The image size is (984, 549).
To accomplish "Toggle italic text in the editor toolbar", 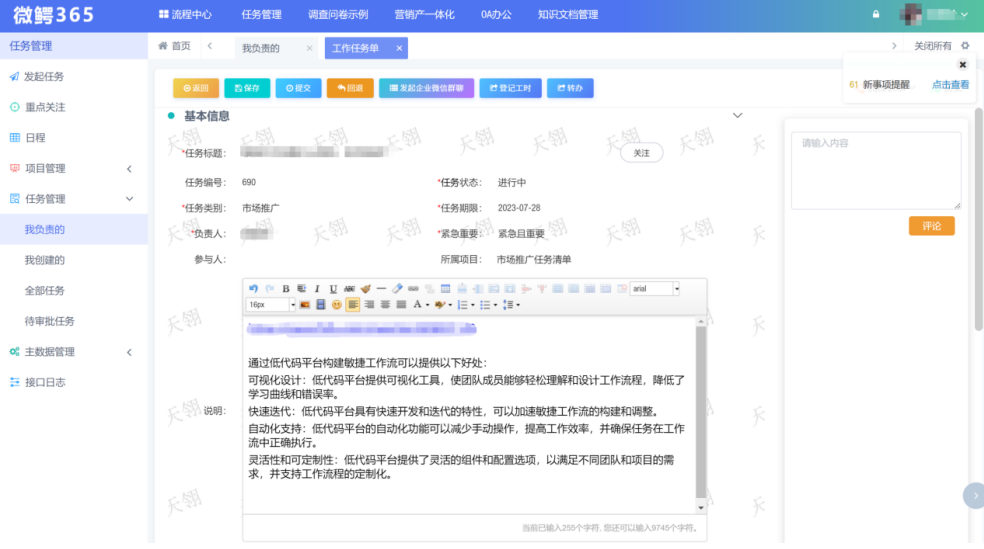I will point(317,289).
